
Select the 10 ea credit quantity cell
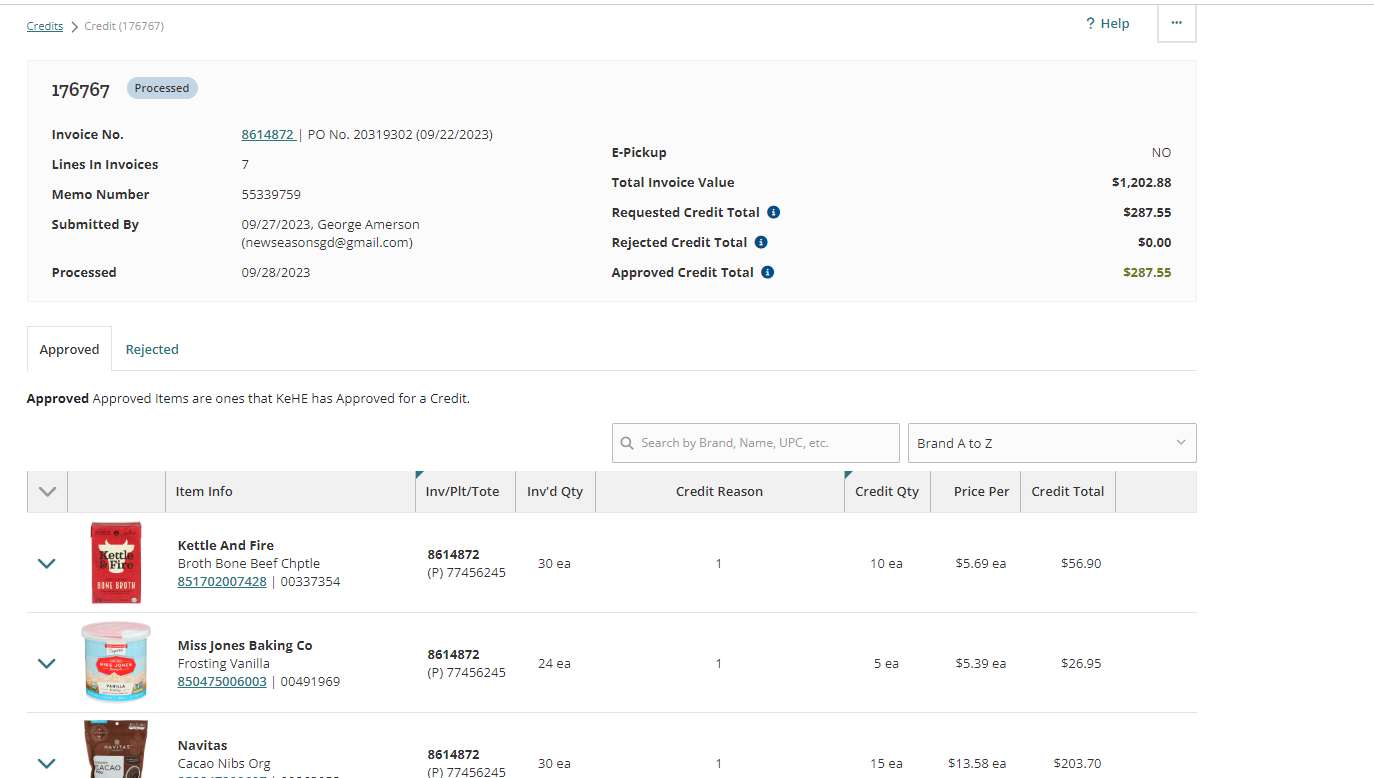click(x=886, y=563)
